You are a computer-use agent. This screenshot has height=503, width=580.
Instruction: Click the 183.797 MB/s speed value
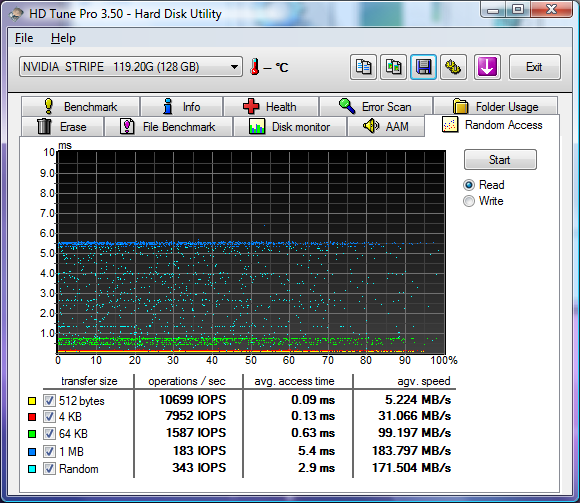coord(411,450)
